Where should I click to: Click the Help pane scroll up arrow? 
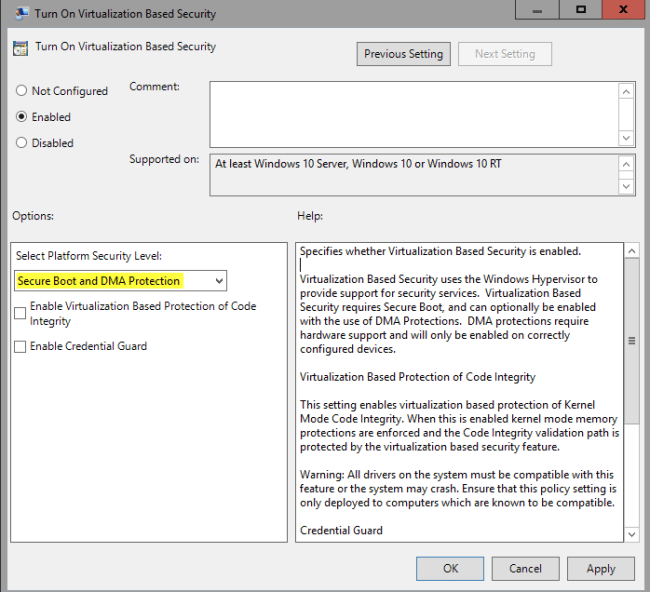point(631,251)
